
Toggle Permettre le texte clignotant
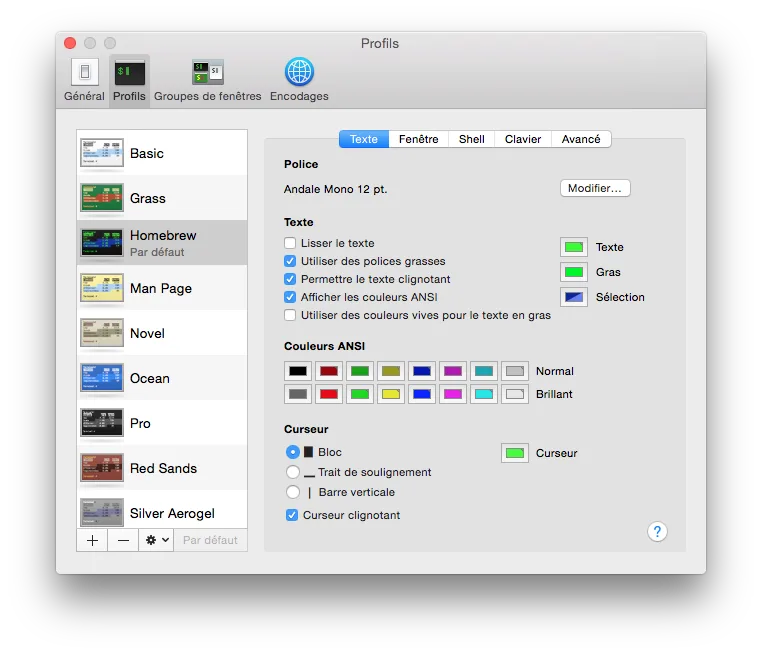(290, 279)
